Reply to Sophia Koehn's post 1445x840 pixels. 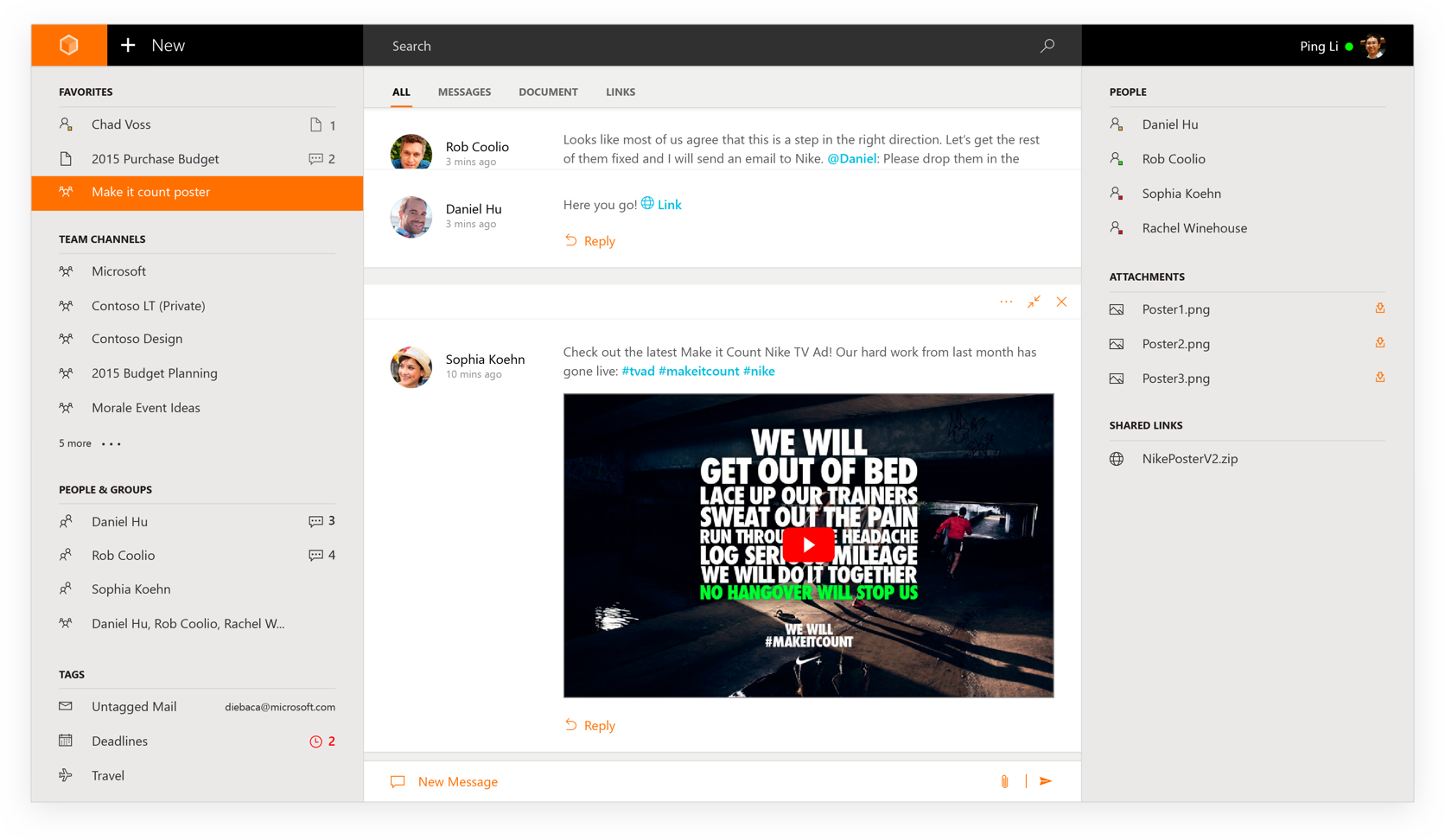(590, 726)
